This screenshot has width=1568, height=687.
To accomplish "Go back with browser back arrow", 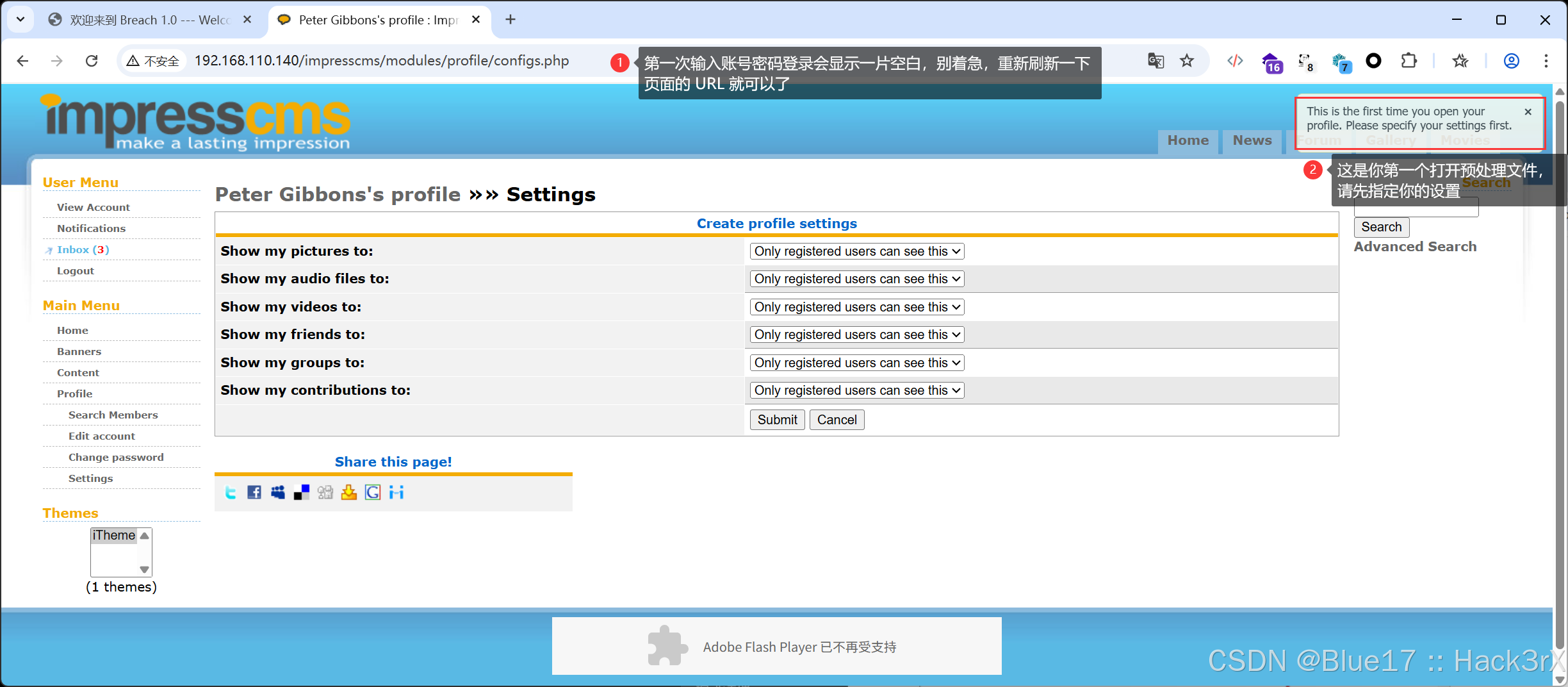I will pyautogui.click(x=23, y=61).
